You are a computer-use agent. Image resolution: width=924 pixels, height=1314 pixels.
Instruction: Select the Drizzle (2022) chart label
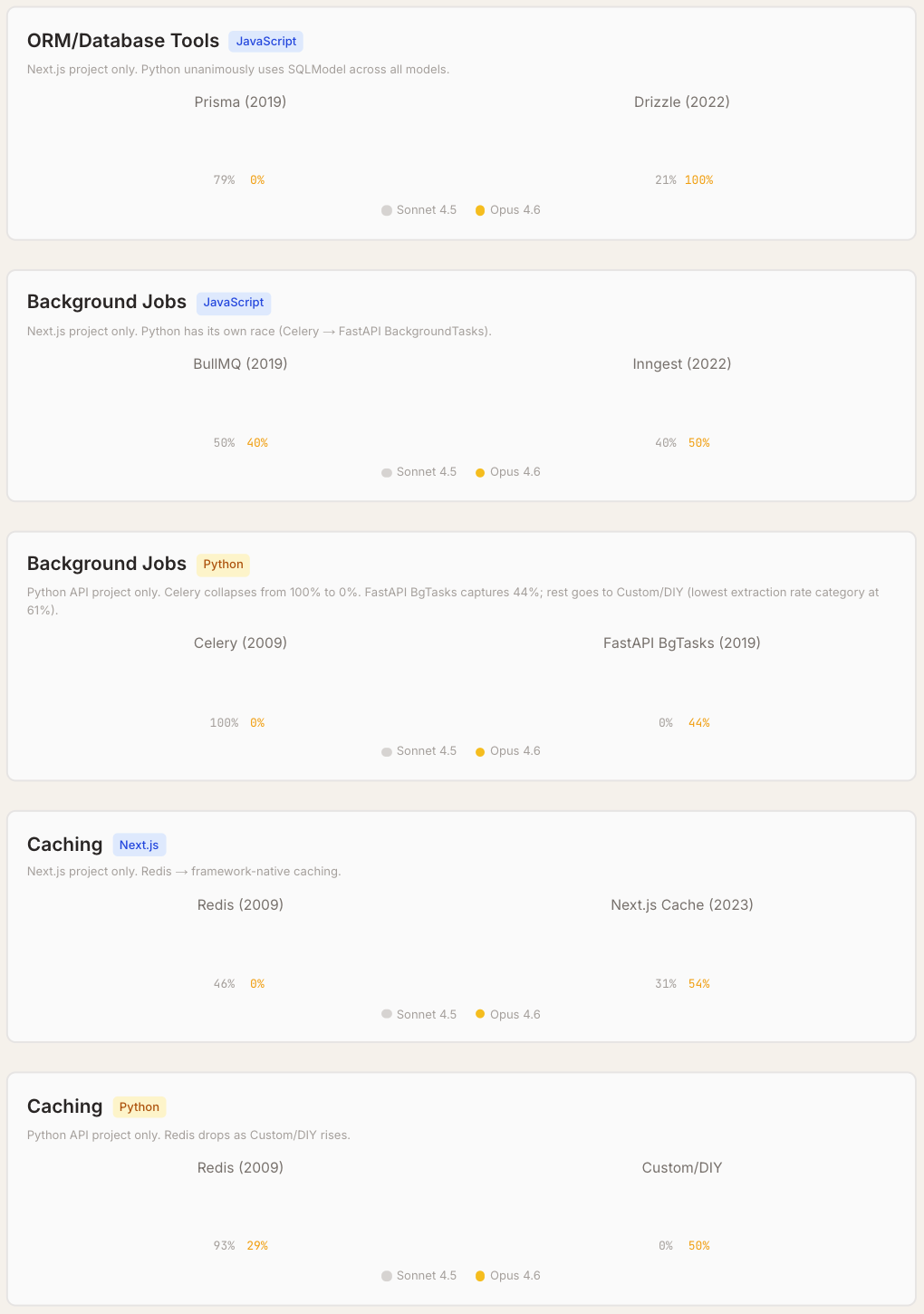pyautogui.click(x=682, y=102)
